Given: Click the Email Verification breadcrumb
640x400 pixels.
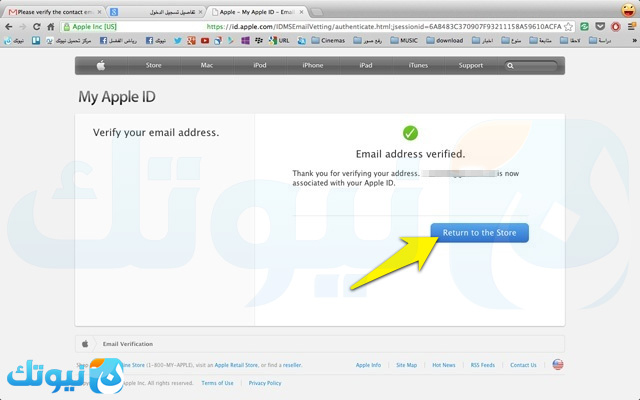Looking at the screenshot, I should point(128,344).
